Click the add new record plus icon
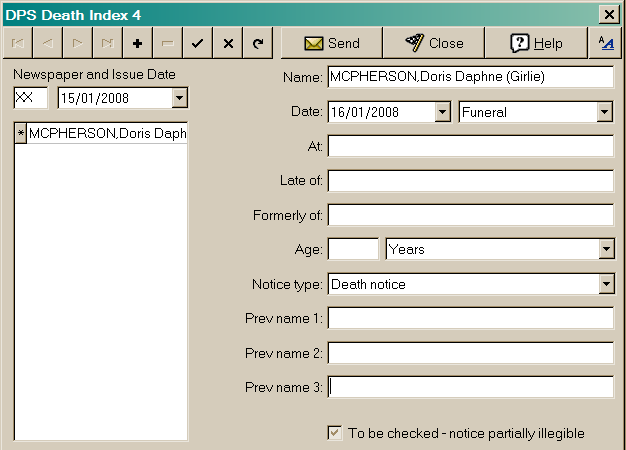The image size is (626, 450). (x=137, y=43)
